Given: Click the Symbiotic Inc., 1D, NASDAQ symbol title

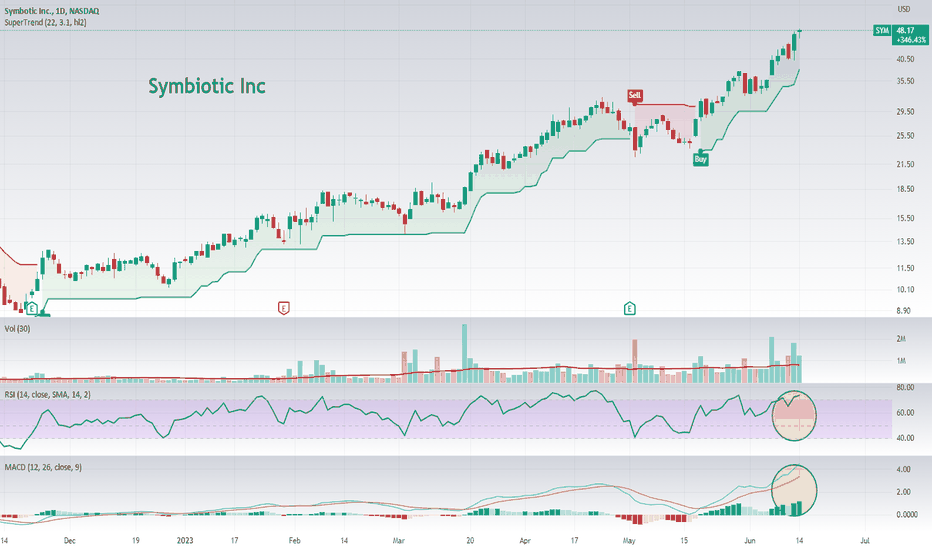Looking at the screenshot, I should click(52, 11).
